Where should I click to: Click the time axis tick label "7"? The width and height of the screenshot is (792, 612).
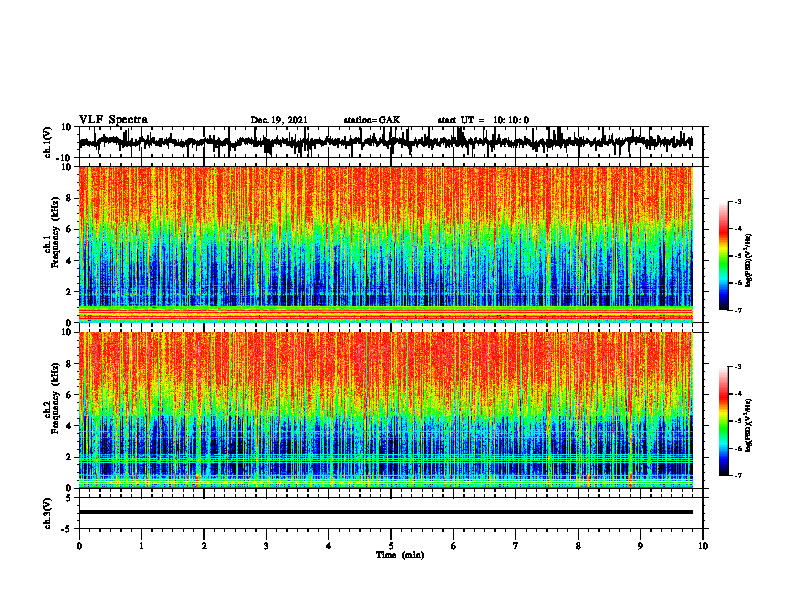tap(516, 546)
